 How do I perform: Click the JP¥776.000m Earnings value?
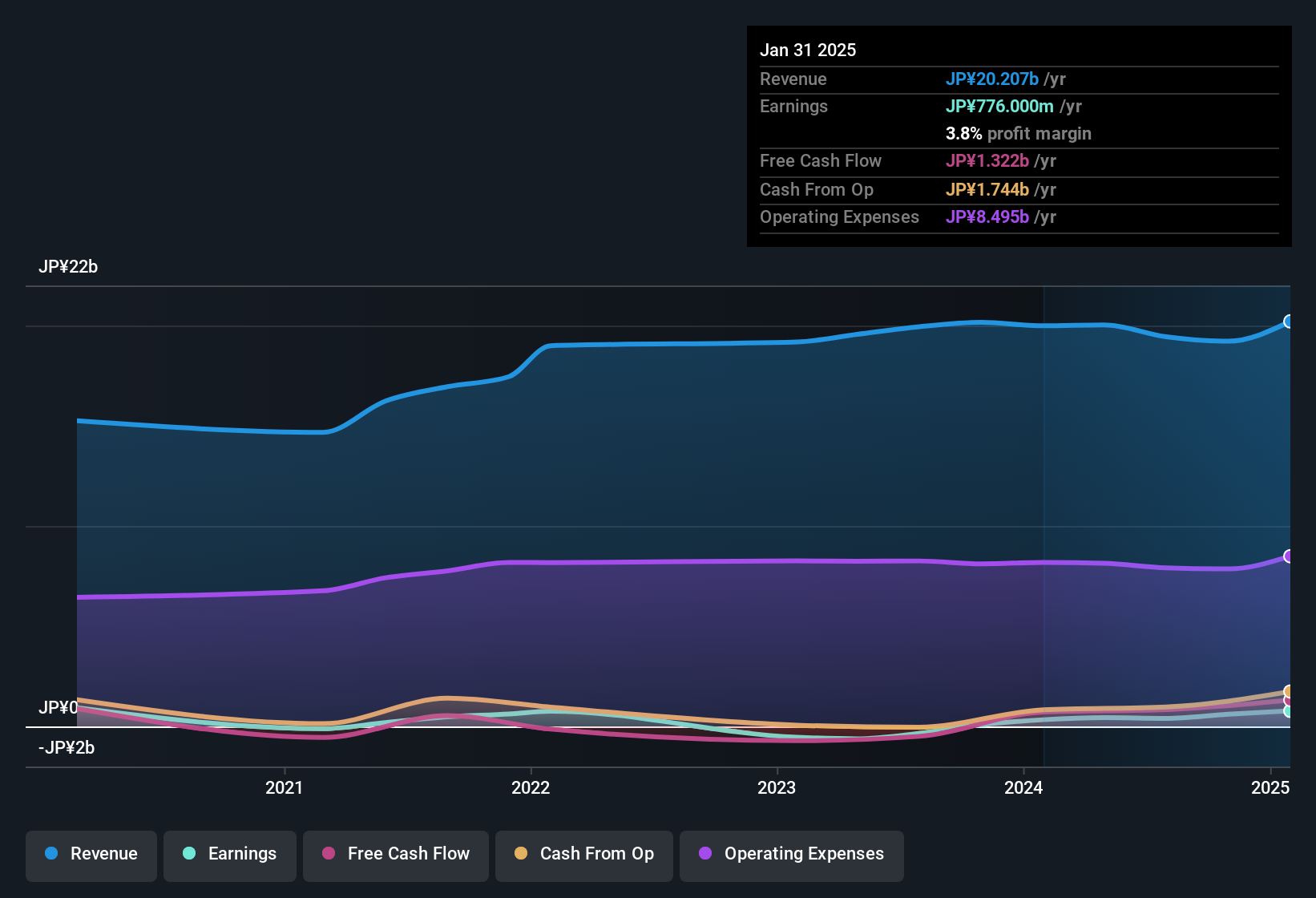(x=1000, y=106)
